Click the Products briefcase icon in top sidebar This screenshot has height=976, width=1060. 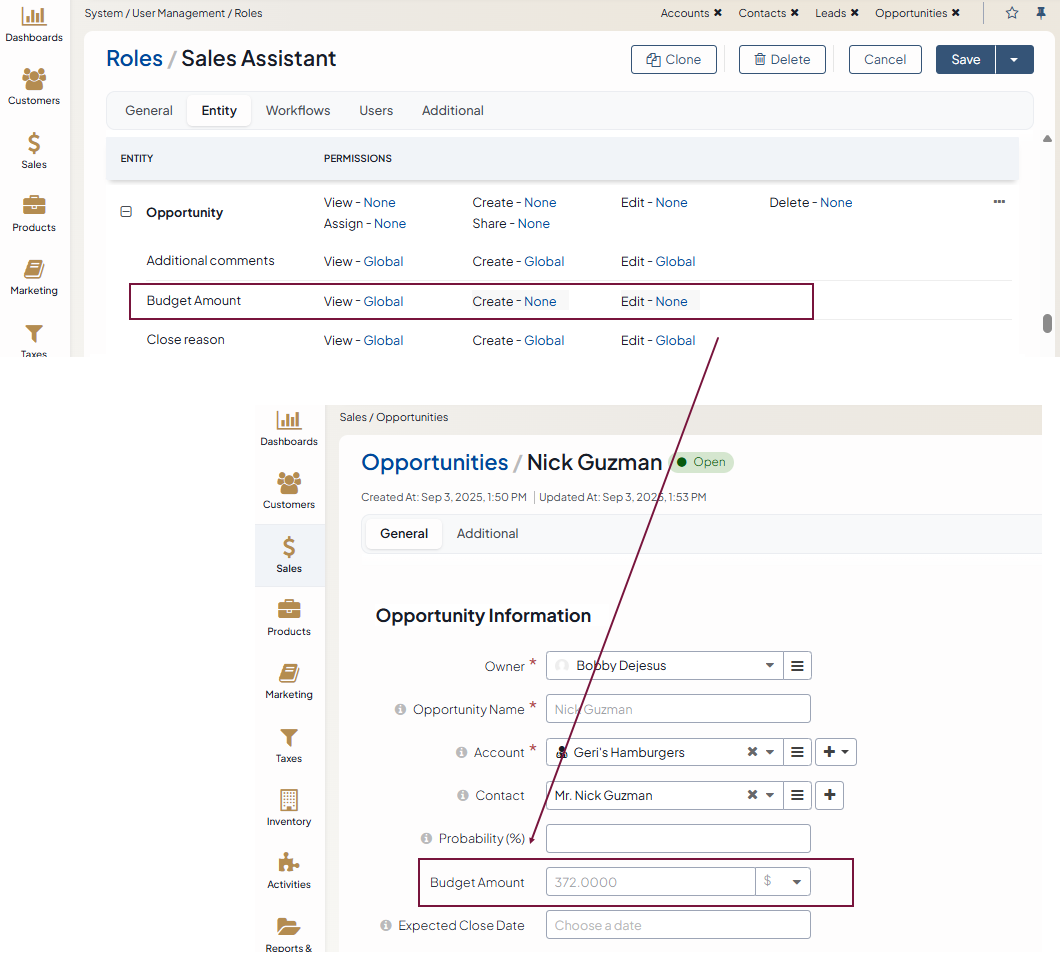point(34,207)
